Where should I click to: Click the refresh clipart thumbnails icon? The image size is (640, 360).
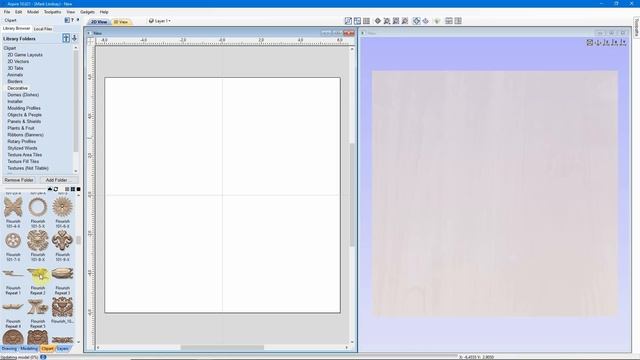tap(56, 189)
